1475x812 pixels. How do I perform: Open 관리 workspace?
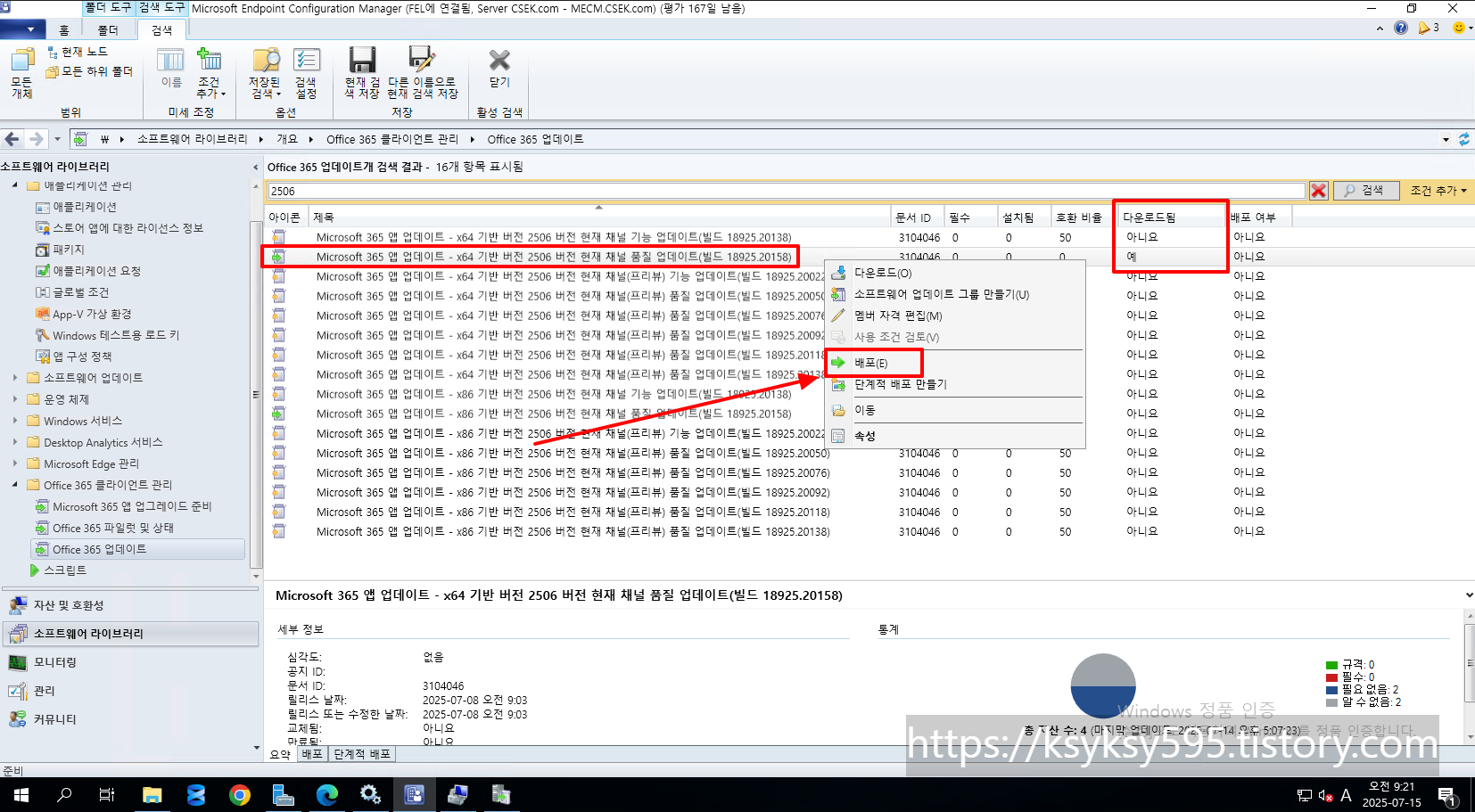(x=130, y=691)
